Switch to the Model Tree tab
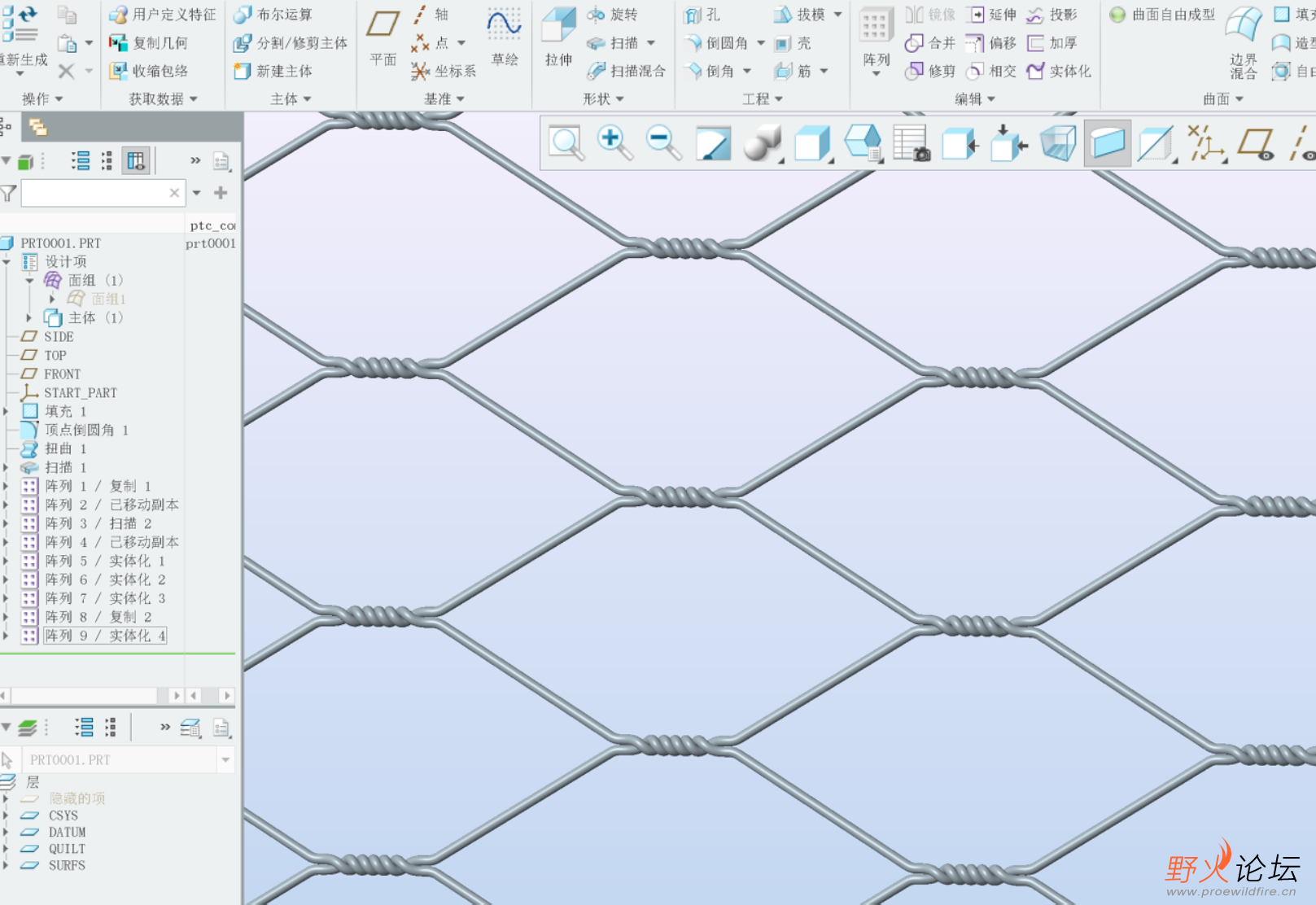 5,127
